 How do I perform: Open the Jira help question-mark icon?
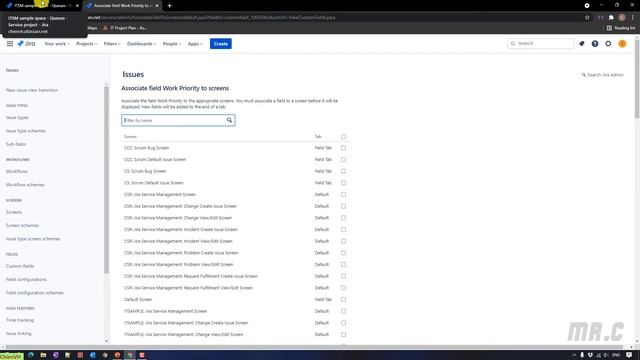click(x=595, y=44)
